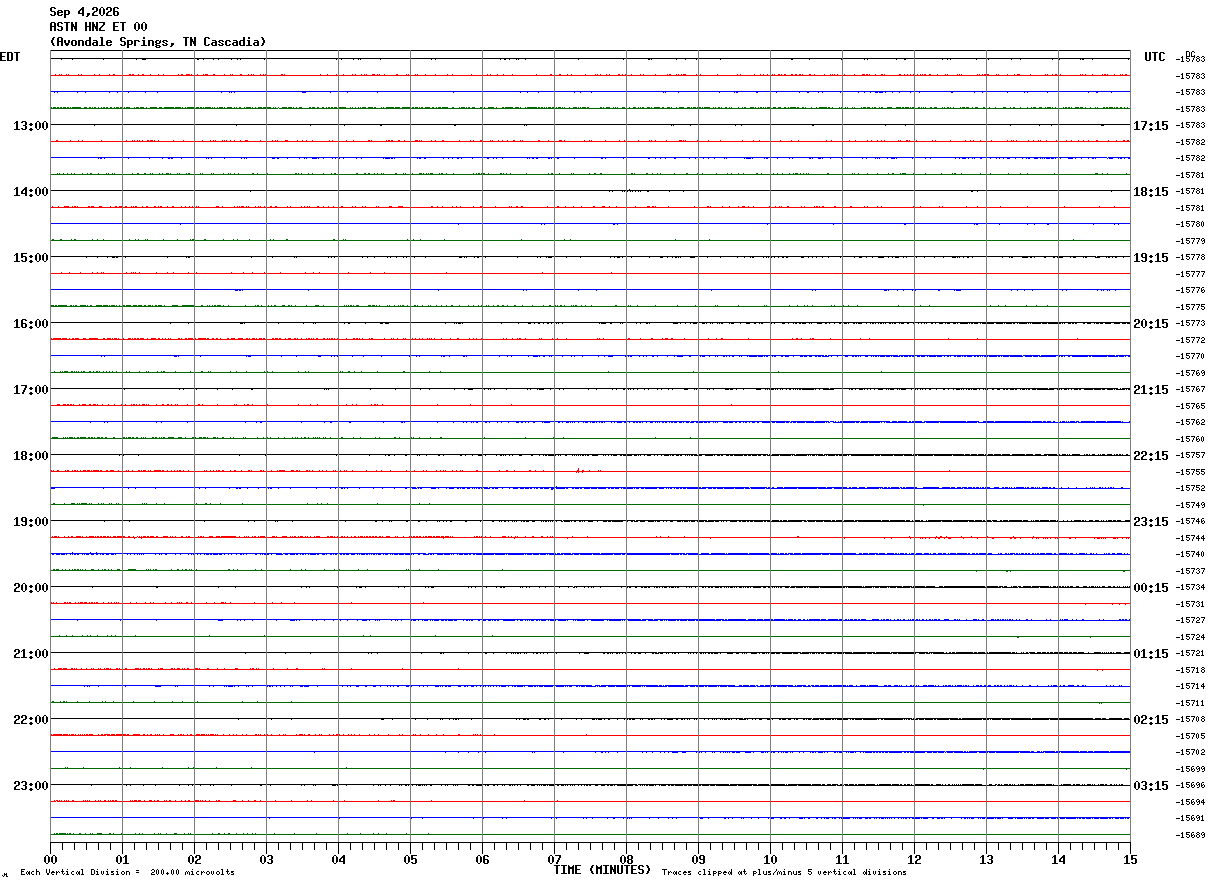
Task: Select the 03:15 UTC time label
Action: 1150,786
